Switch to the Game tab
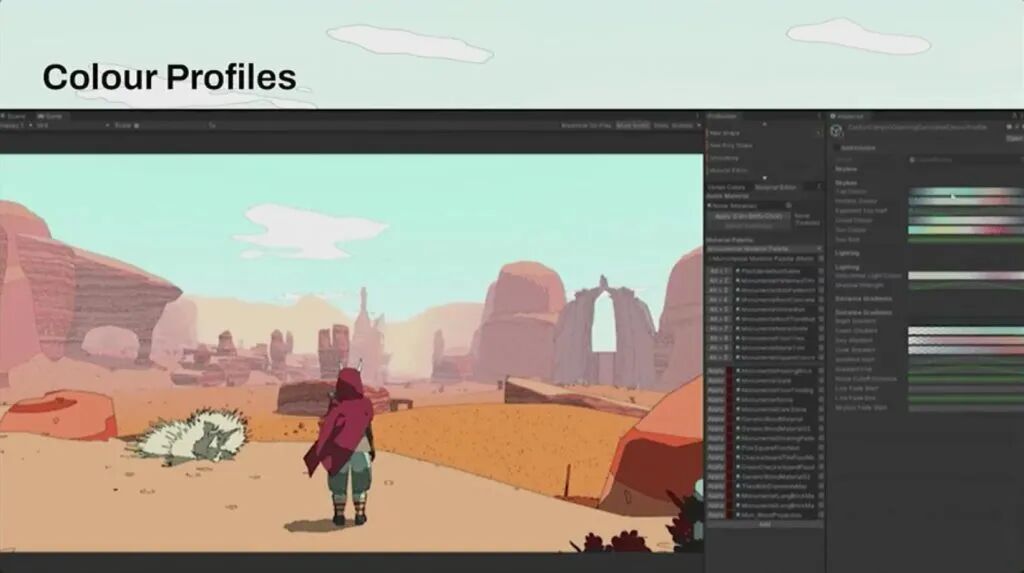The height and width of the screenshot is (573, 1024). [x=50, y=116]
